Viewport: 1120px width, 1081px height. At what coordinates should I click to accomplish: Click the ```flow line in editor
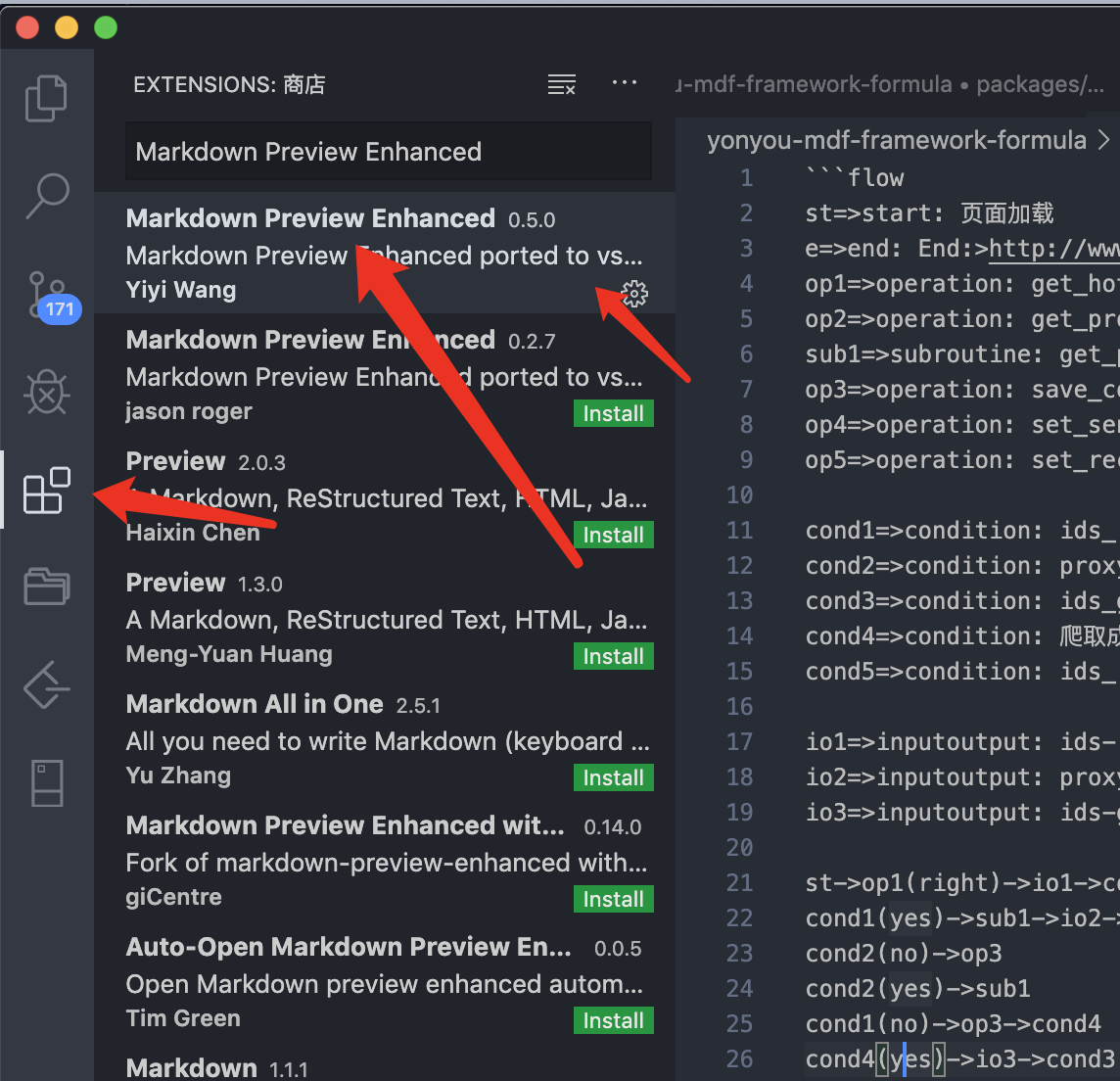click(855, 178)
